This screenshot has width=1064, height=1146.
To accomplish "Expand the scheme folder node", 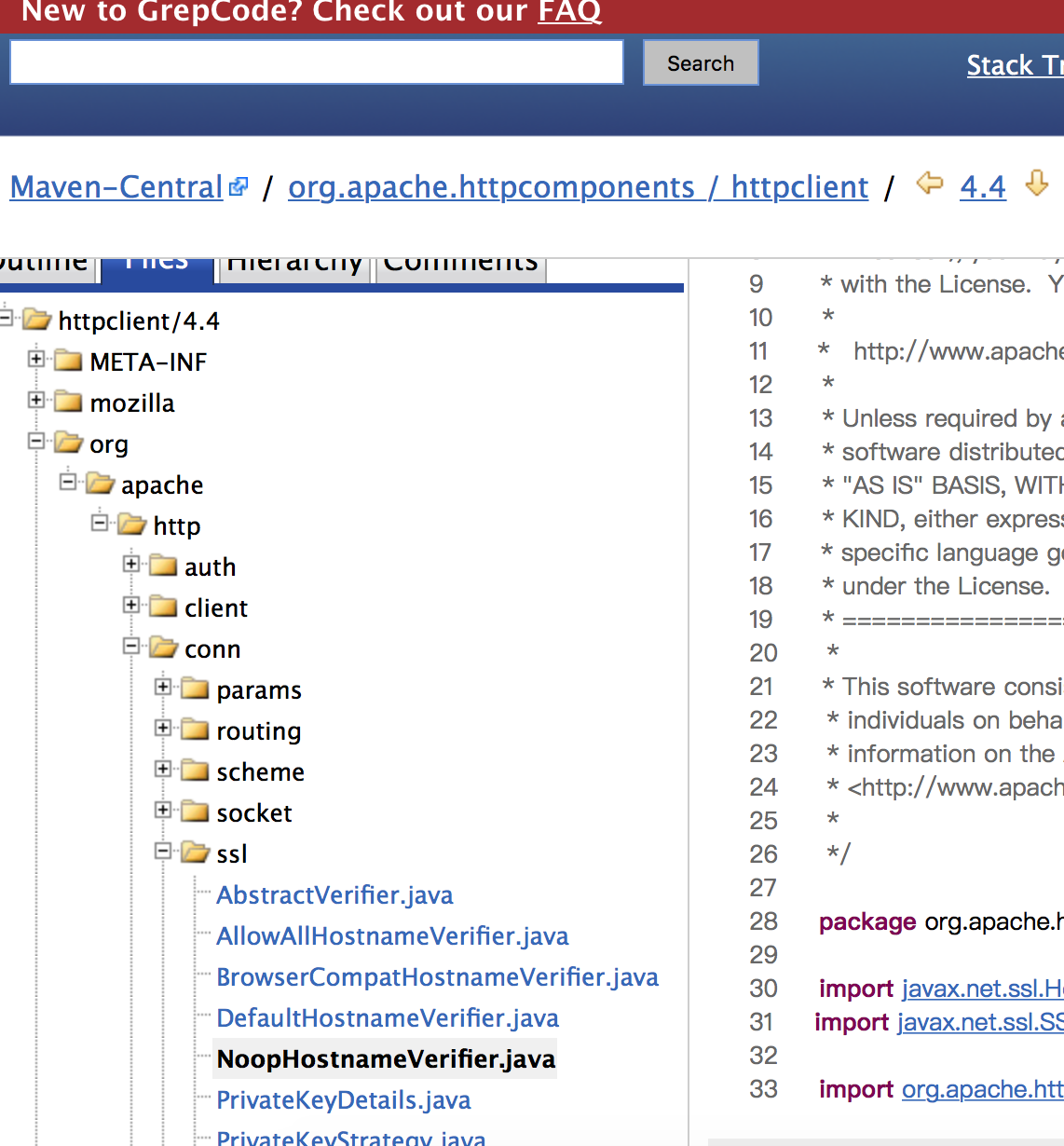I will click(163, 769).
